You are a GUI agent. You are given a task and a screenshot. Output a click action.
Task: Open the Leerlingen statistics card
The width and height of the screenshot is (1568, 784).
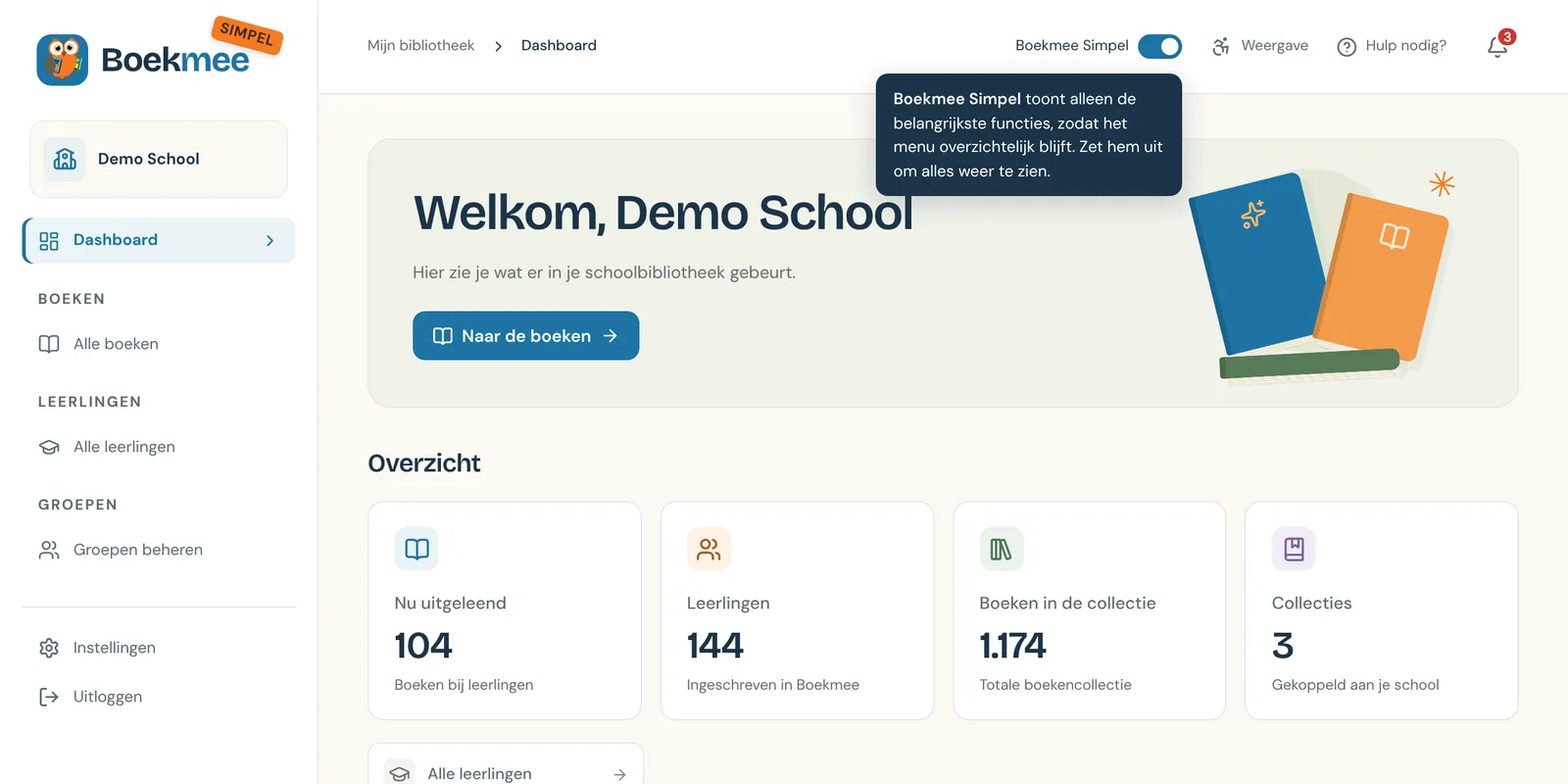pyautogui.click(x=797, y=611)
